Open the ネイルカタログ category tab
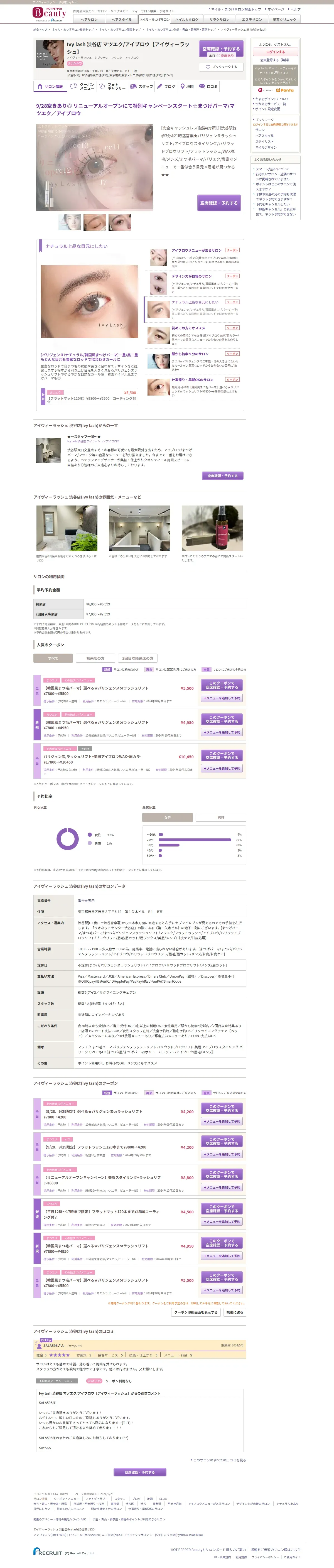Viewport: 334px width, 1568px height. coord(187,19)
